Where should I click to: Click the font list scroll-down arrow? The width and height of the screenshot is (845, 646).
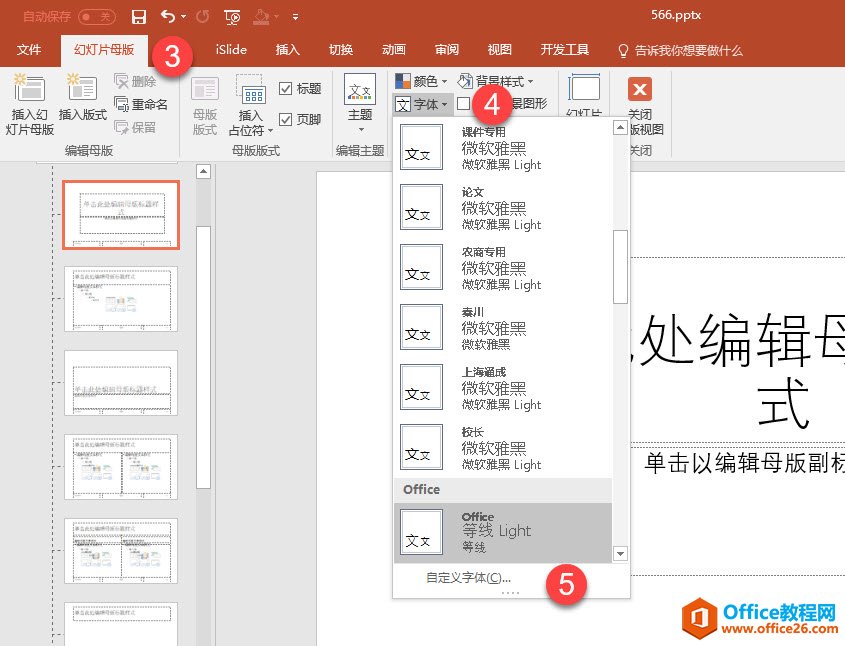click(620, 553)
